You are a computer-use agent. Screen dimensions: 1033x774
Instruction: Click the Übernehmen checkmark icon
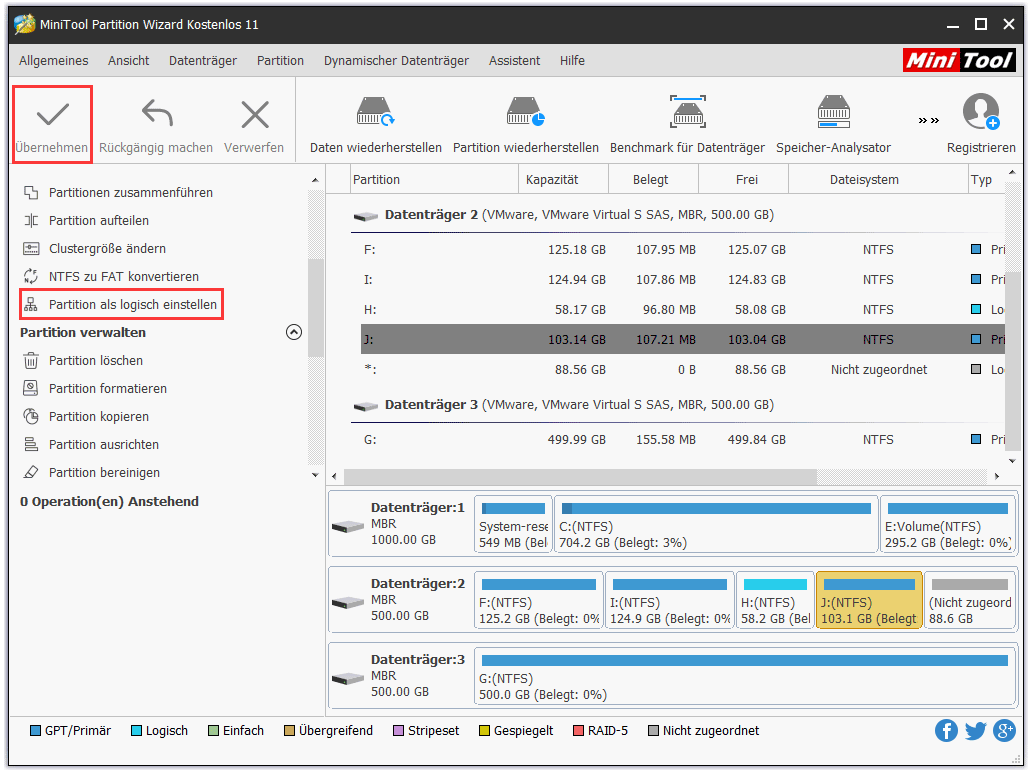[x=52, y=115]
